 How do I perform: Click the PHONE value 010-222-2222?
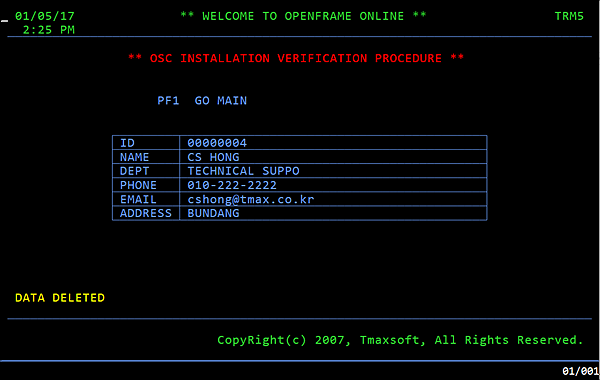[x=232, y=185]
